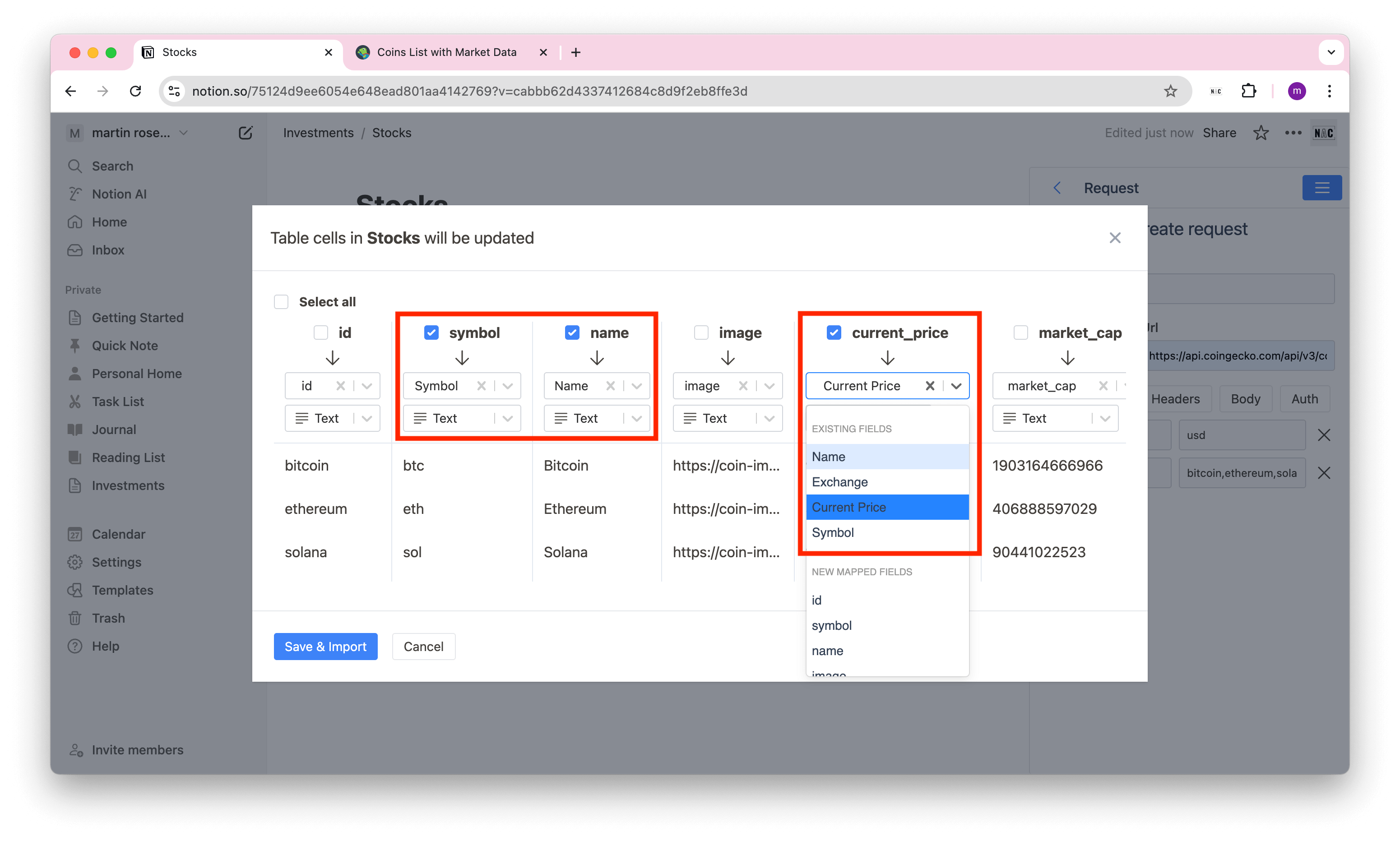
Task: Enable the Select all checkbox
Action: 281,301
